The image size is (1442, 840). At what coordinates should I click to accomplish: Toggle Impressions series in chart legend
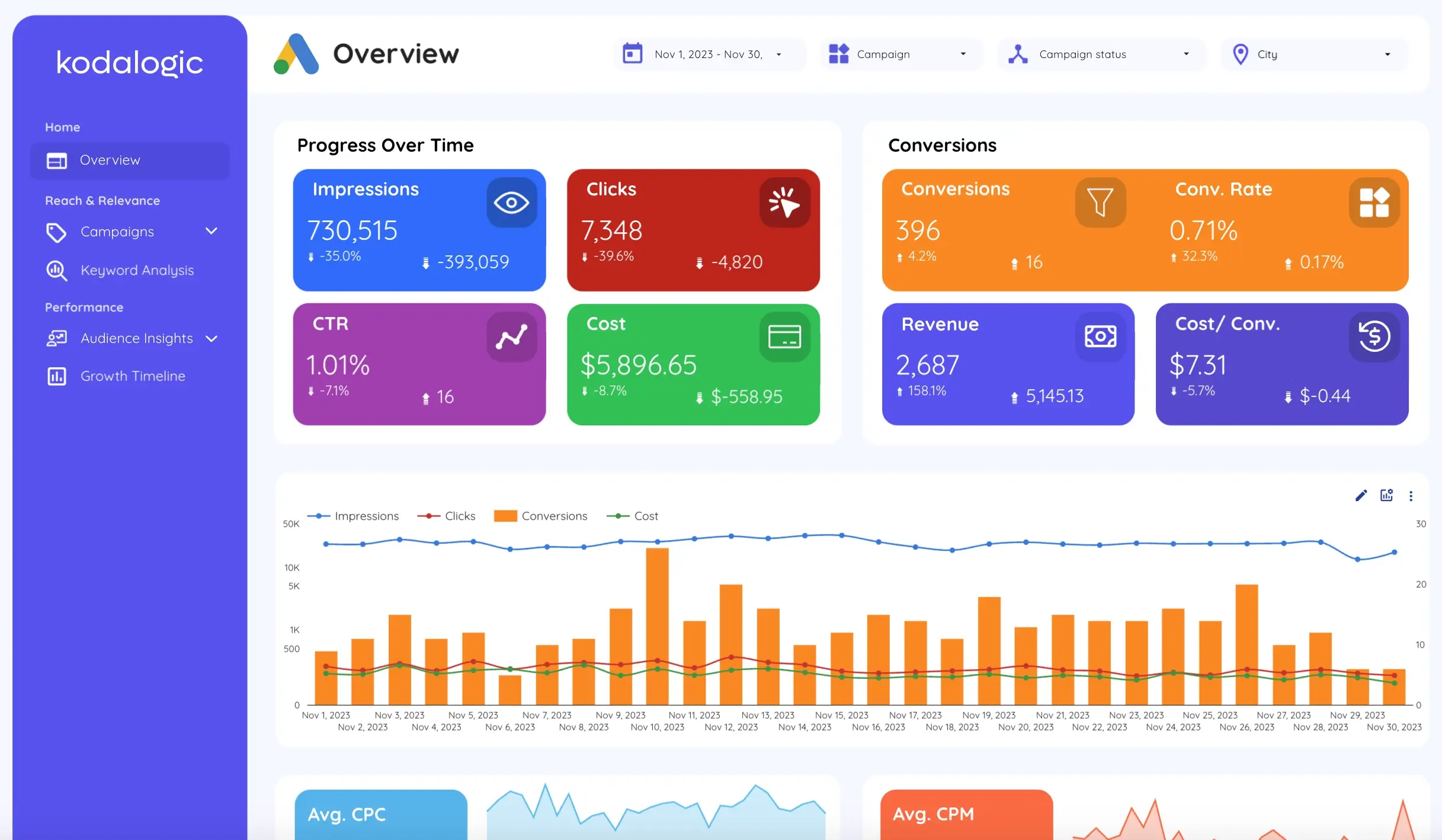(353, 516)
